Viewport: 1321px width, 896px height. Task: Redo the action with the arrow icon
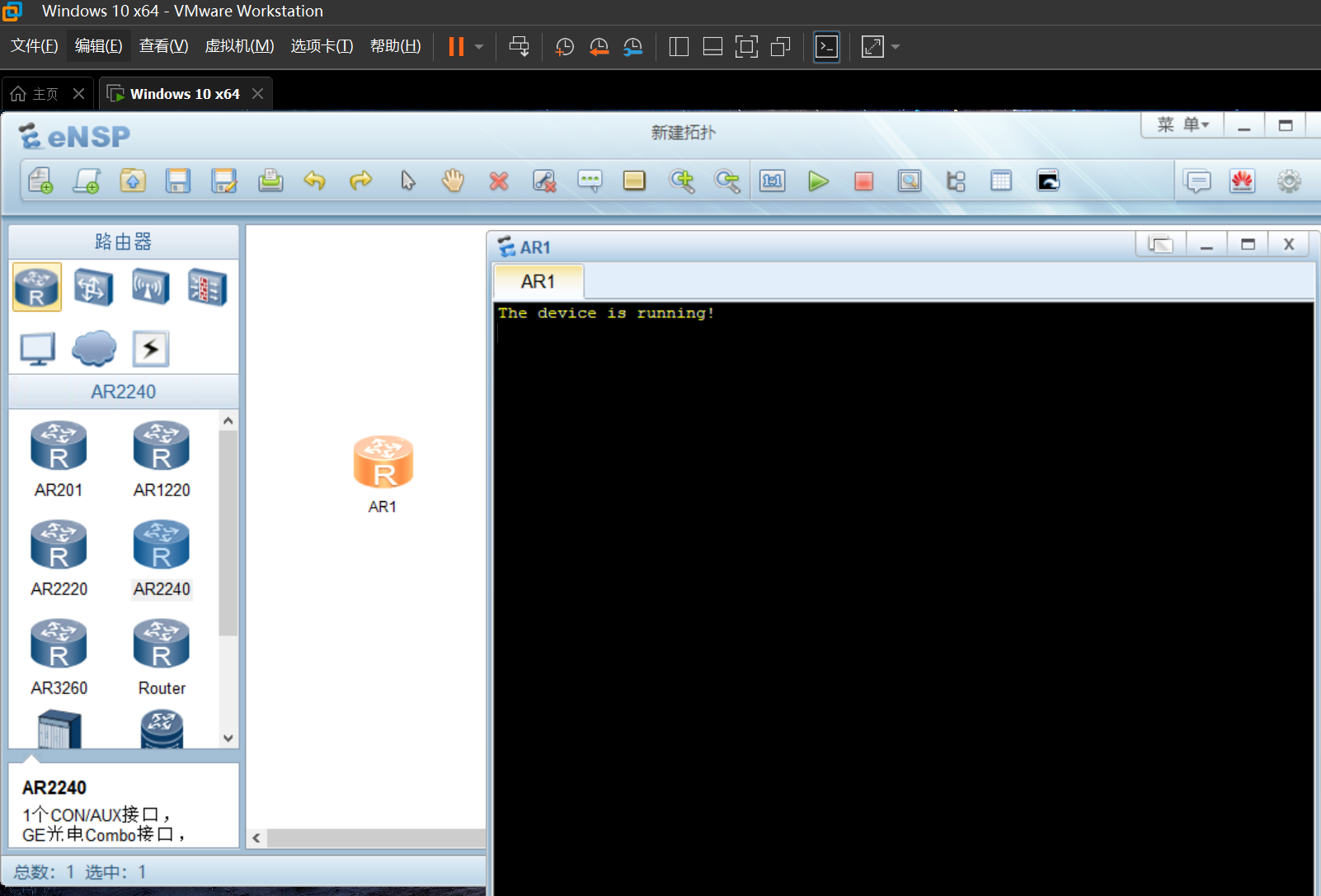[361, 181]
